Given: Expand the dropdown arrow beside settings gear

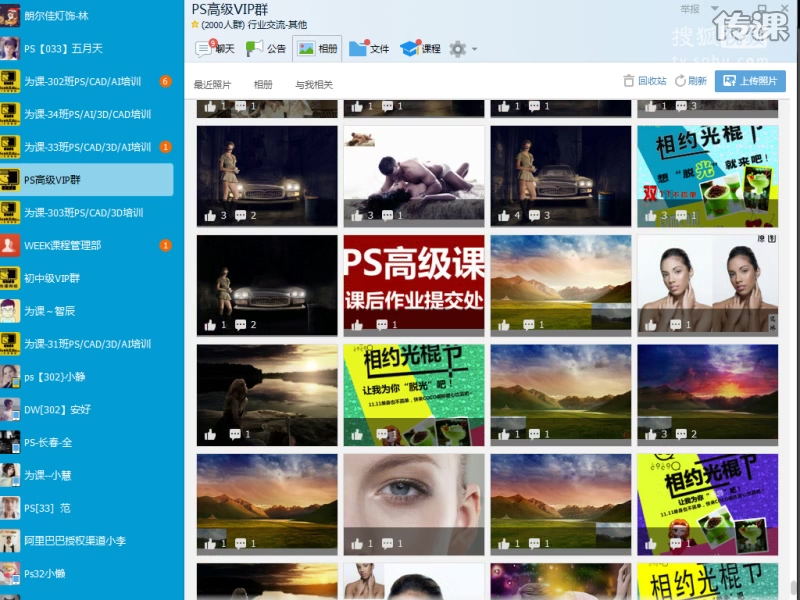Looking at the screenshot, I should [x=474, y=49].
